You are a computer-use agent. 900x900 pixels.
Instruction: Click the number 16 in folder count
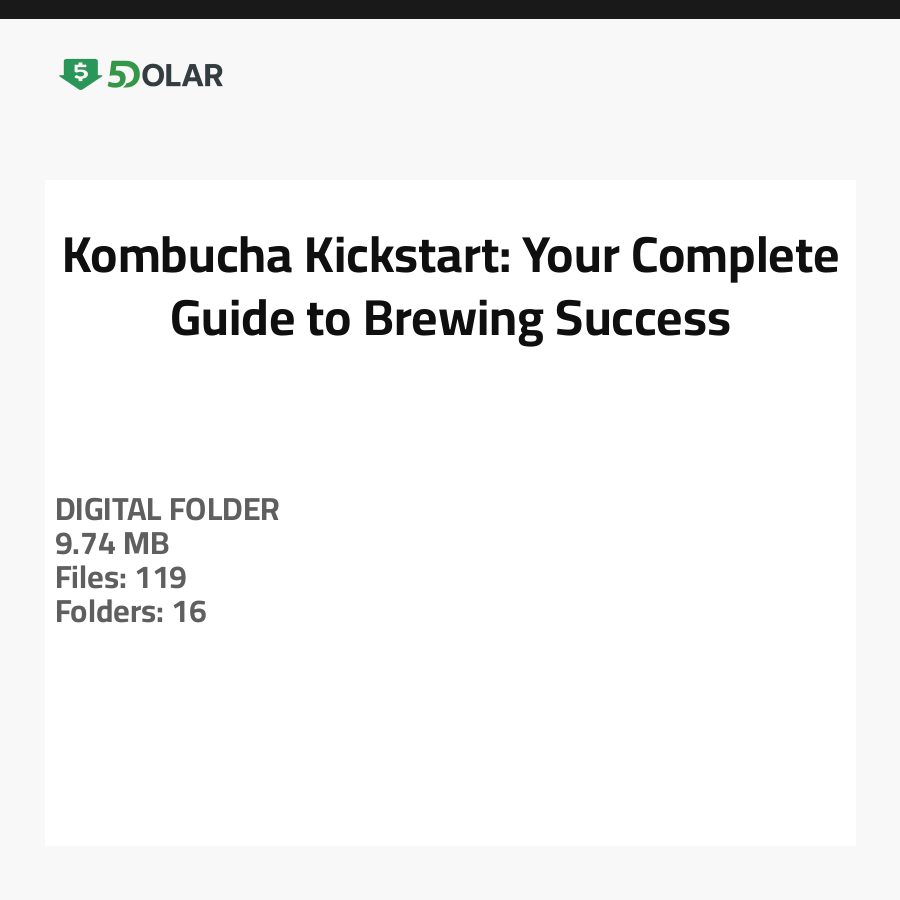pyautogui.click(x=189, y=612)
